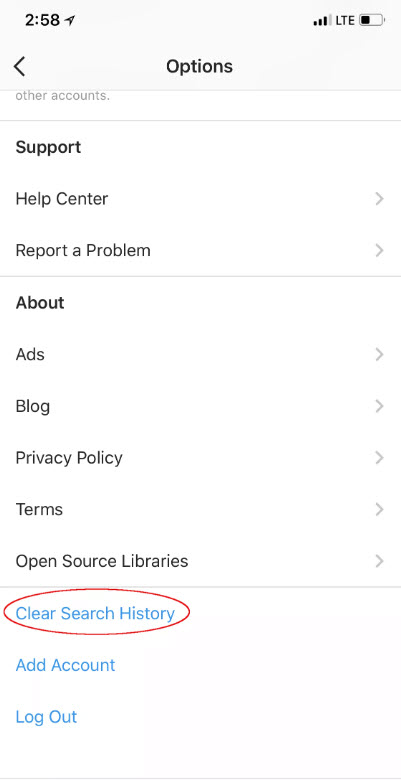The image size is (401, 780).
Task: Tap the location arrow icon beside time
Action: [x=70, y=20]
